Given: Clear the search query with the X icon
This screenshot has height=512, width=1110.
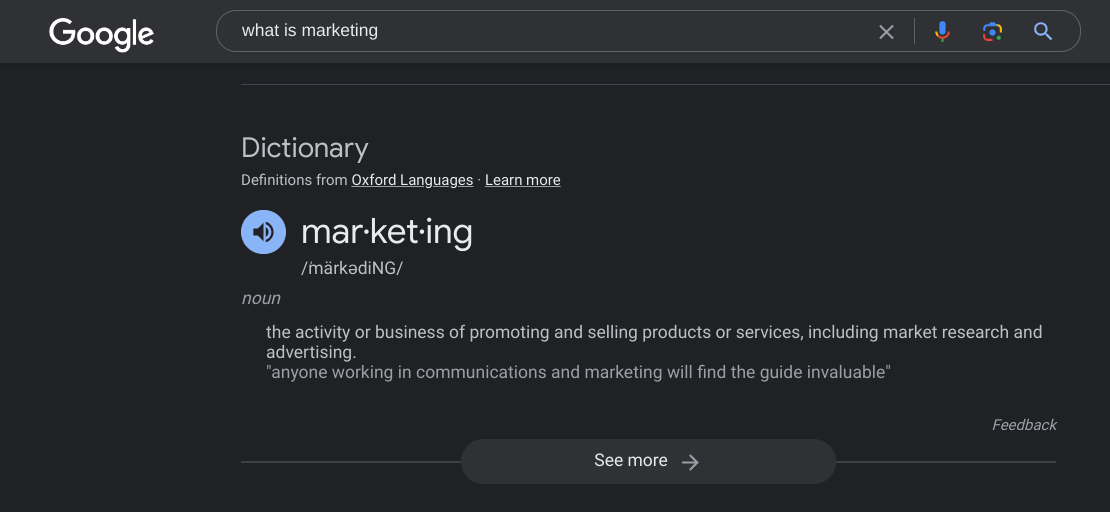Looking at the screenshot, I should (x=886, y=32).
